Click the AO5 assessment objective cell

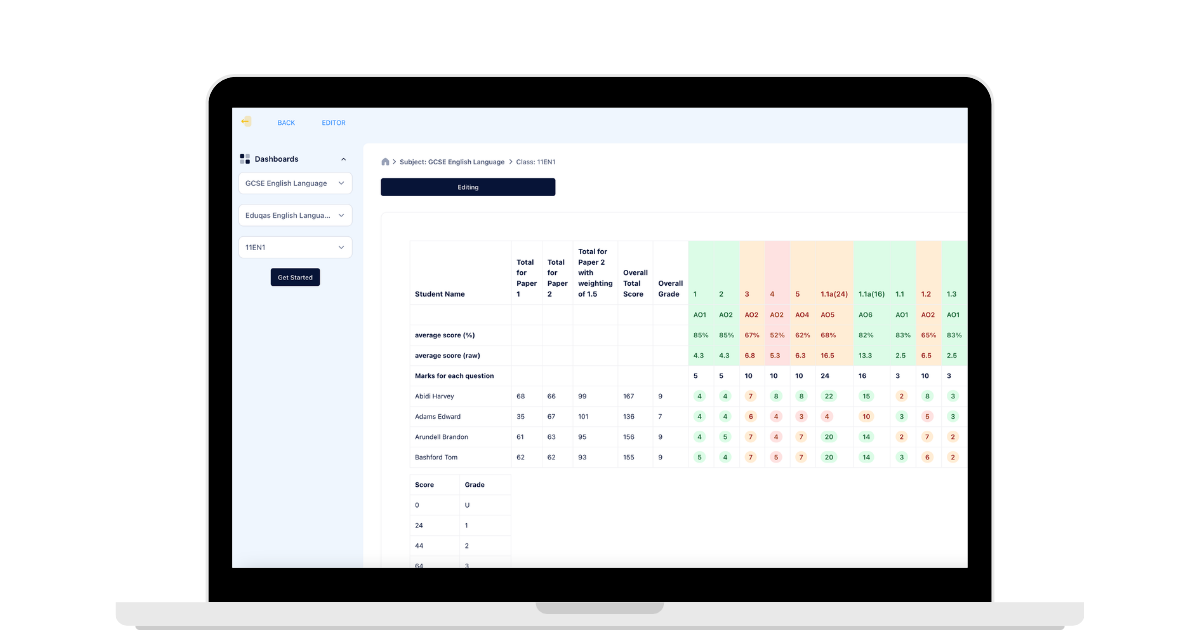827,315
